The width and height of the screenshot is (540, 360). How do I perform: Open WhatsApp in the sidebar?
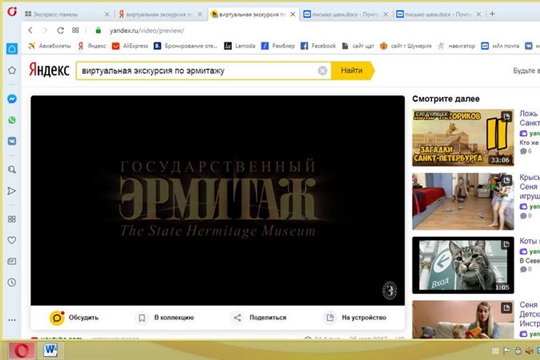[x=12, y=120]
